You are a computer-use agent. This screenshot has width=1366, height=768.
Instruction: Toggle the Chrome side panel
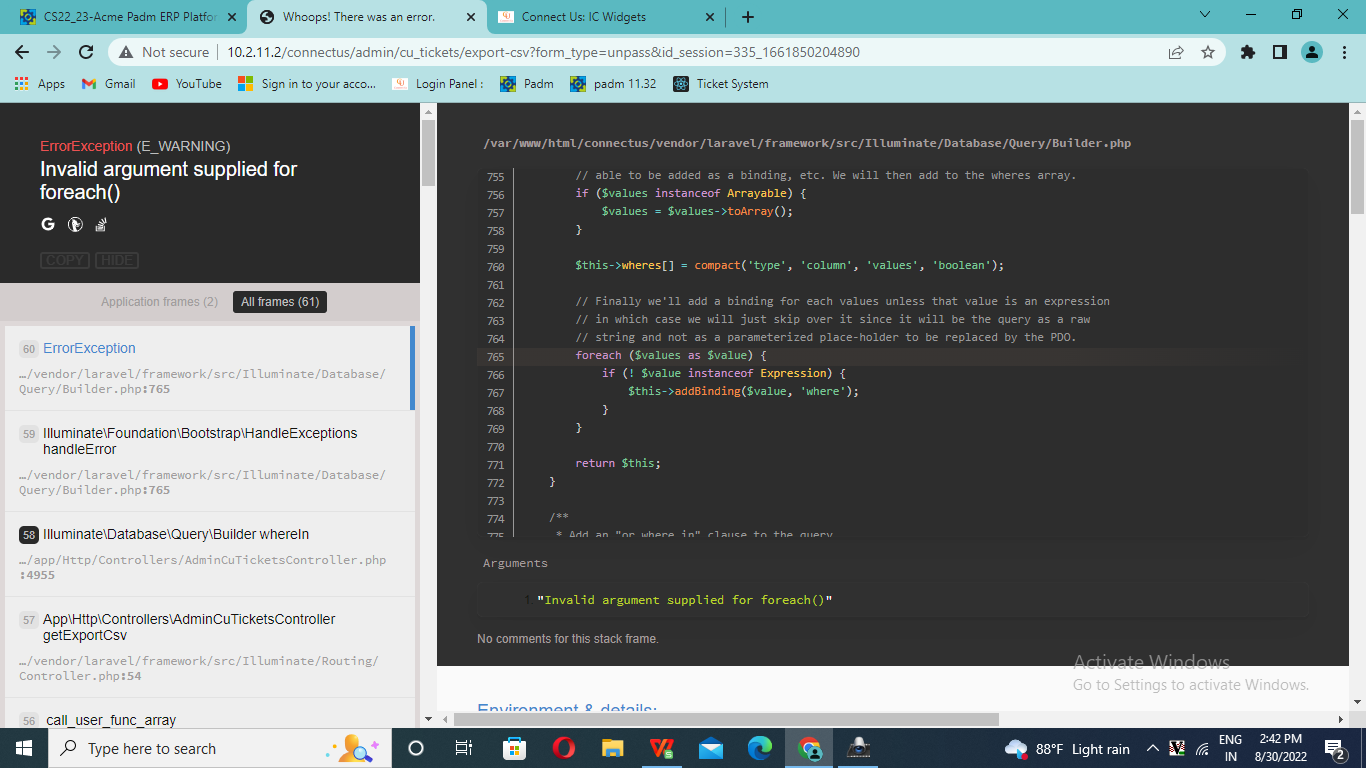pos(1279,52)
